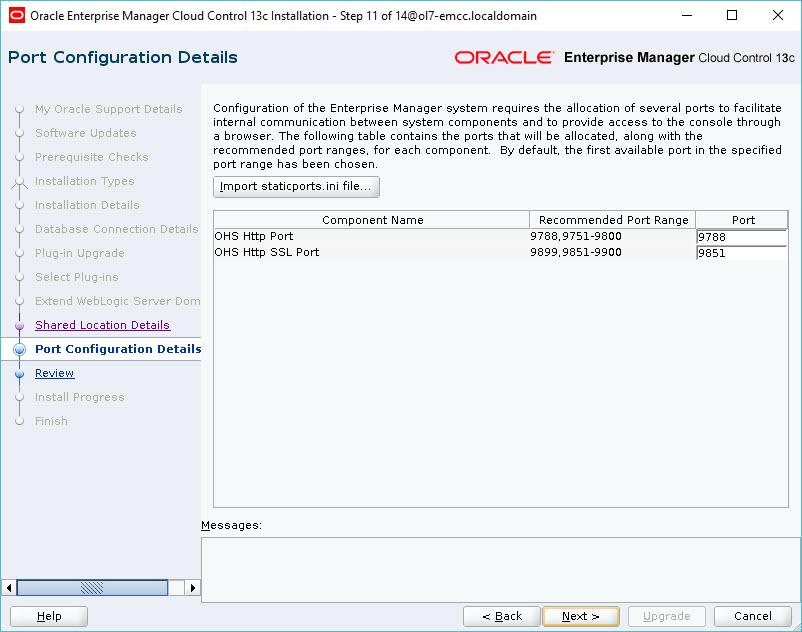Click the Component Name column header
The image size is (802, 632).
coord(372,220)
